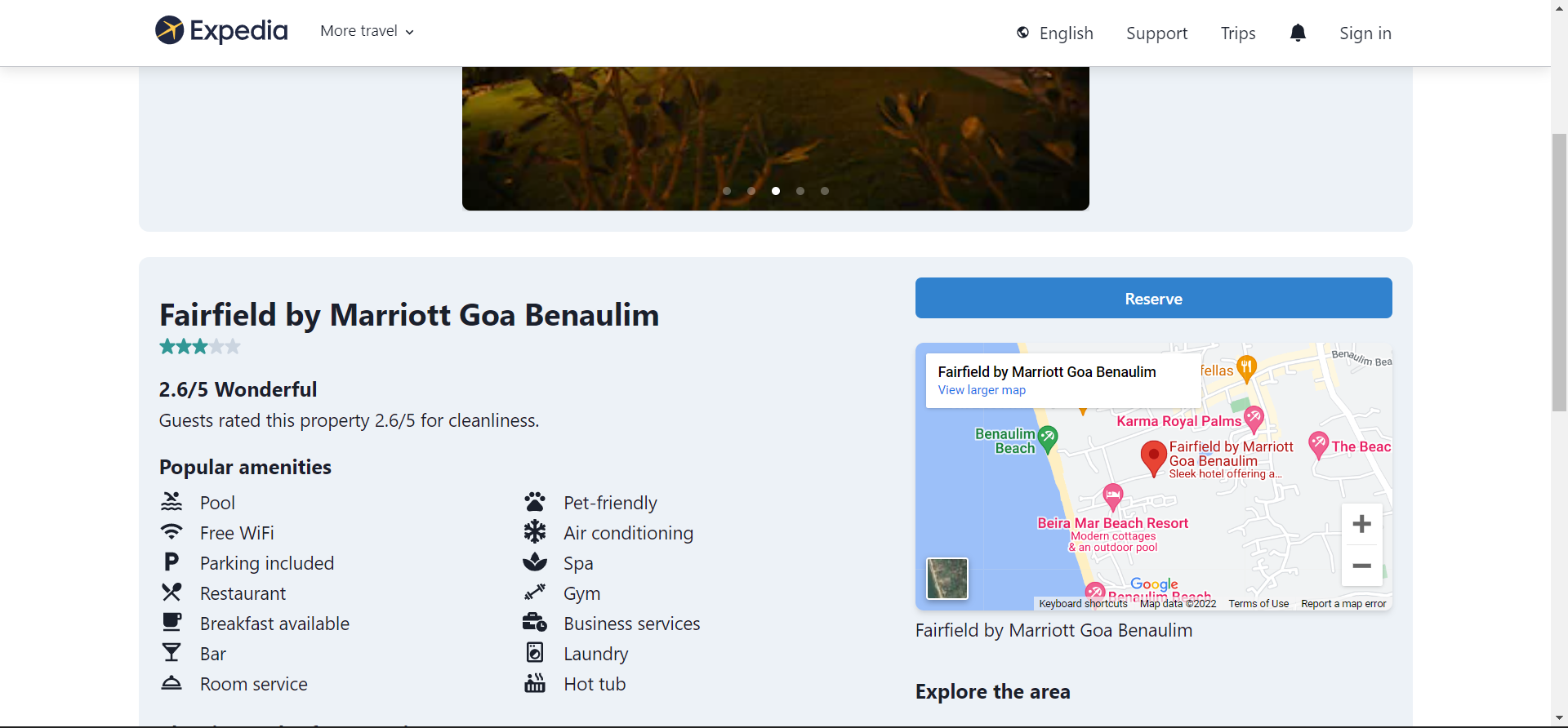Switch map to satellite thumbnail
The width and height of the screenshot is (1568, 728).
947,579
